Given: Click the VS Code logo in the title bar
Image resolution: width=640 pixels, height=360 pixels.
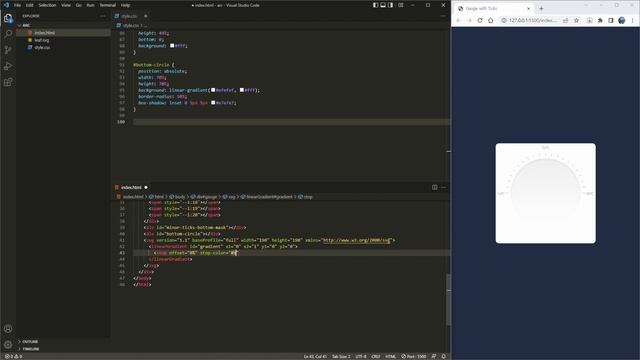Looking at the screenshot, I should [6, 5].
